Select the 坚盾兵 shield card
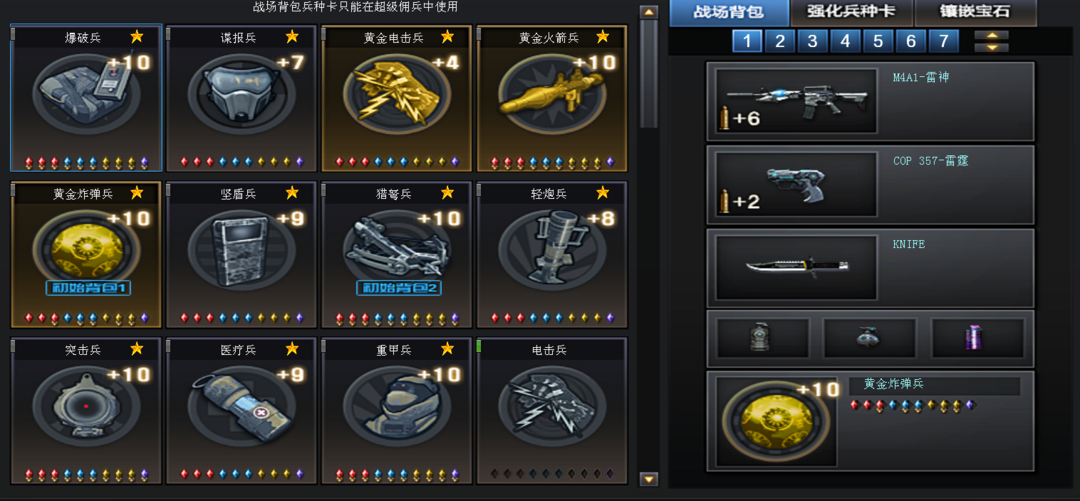 pos(242,254)
